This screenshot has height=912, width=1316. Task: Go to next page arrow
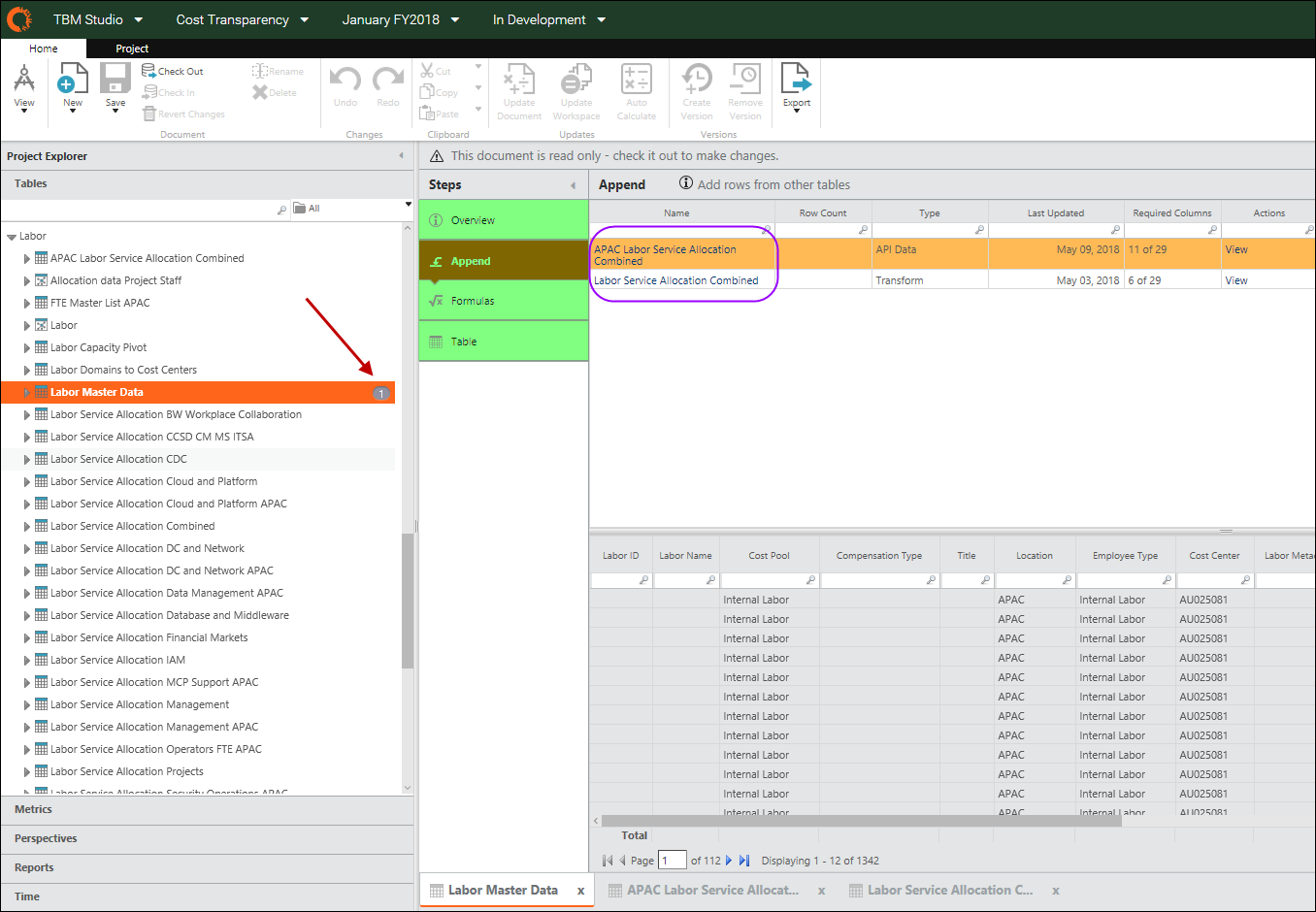point(729,861)
